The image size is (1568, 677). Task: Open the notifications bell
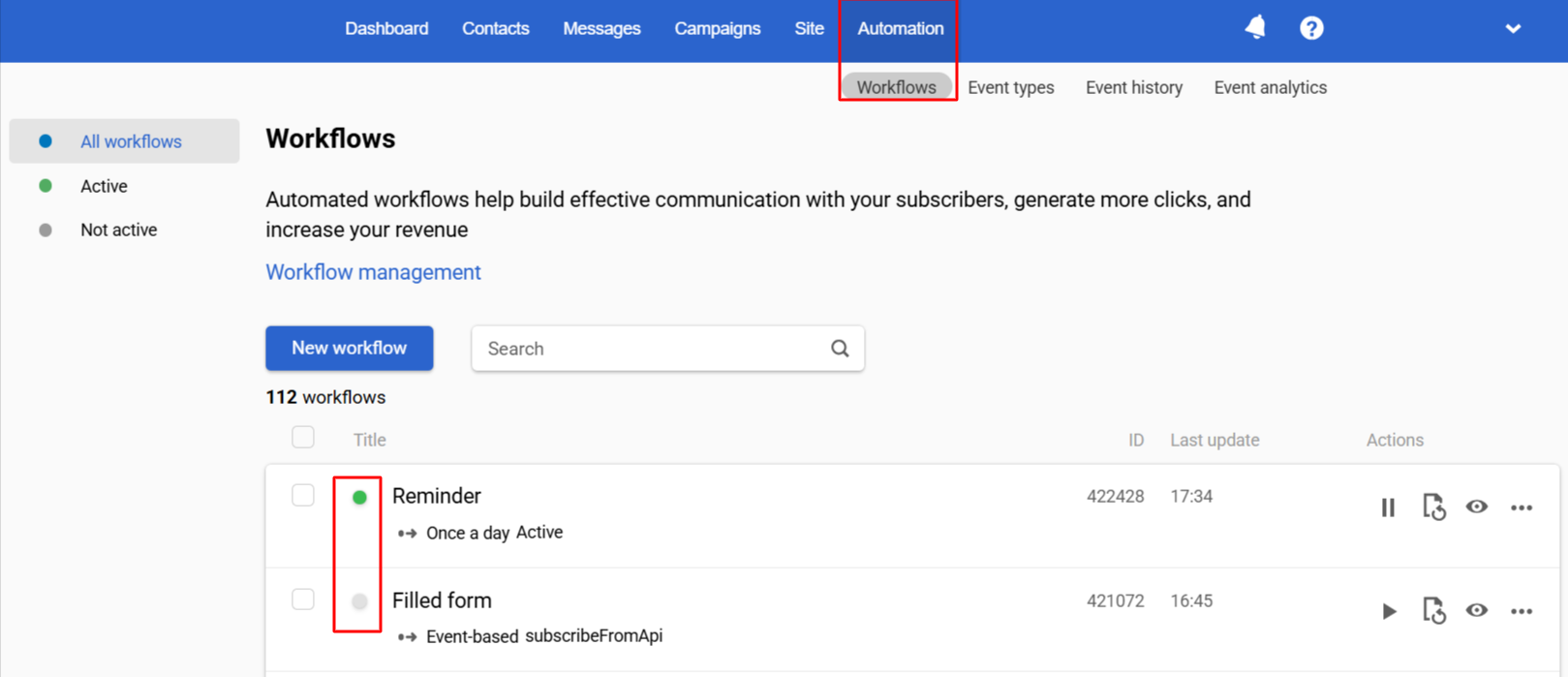click(1255, 27)
